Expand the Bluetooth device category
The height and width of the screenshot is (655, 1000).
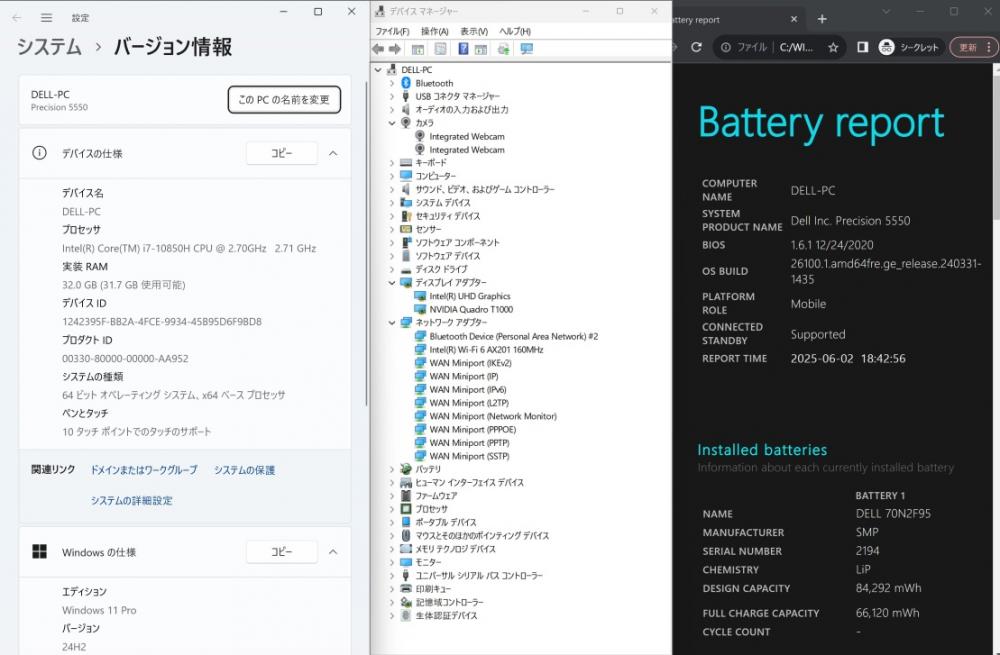pos(392,83)
